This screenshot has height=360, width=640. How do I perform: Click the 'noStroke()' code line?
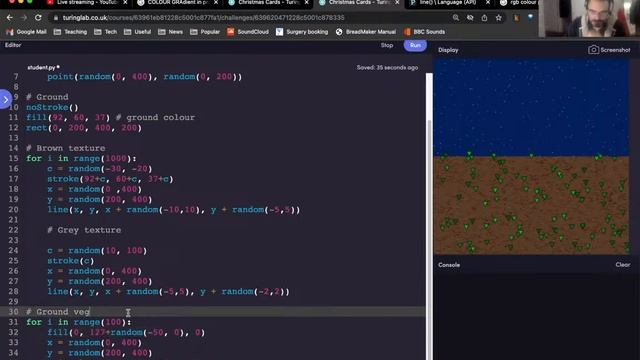pos(52,107)
